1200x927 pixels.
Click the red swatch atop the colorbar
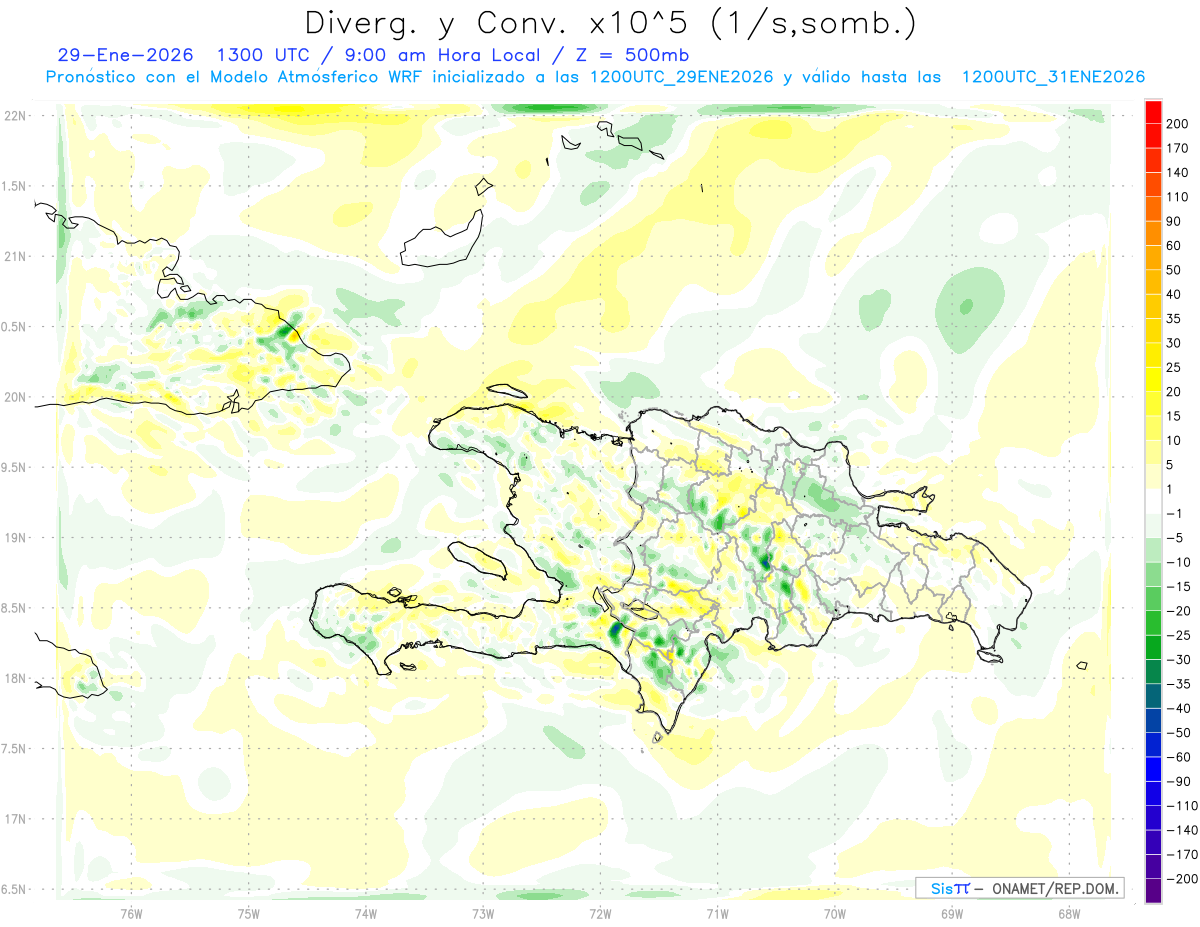1153,111
